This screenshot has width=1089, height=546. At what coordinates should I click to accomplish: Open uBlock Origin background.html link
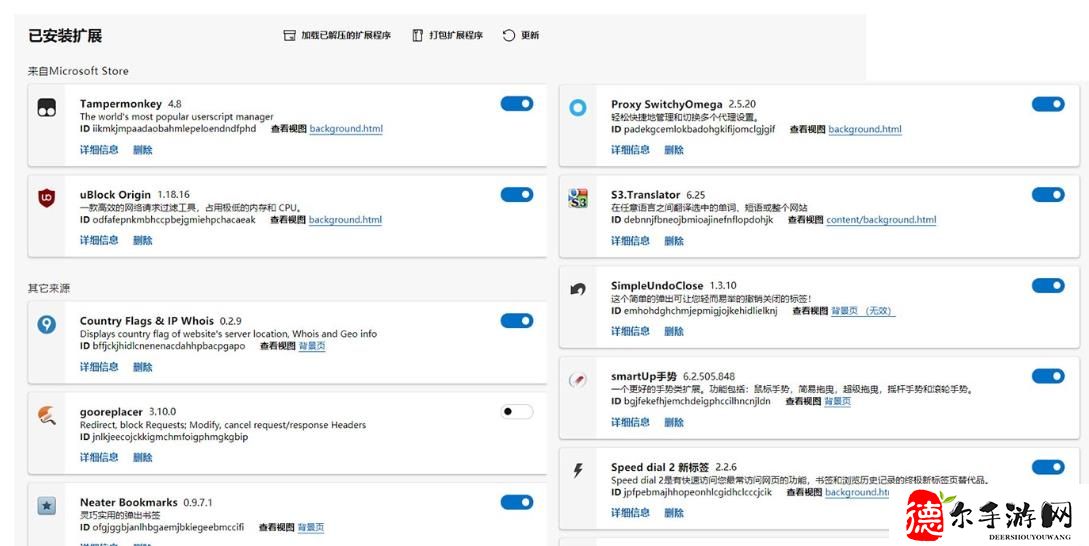(346, 220)
